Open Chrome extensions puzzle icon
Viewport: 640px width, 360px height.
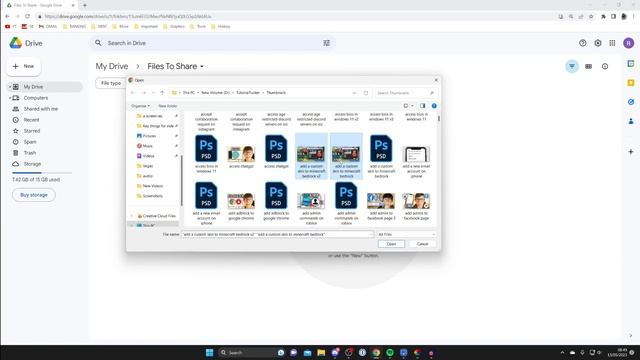(x=603, y=17)
